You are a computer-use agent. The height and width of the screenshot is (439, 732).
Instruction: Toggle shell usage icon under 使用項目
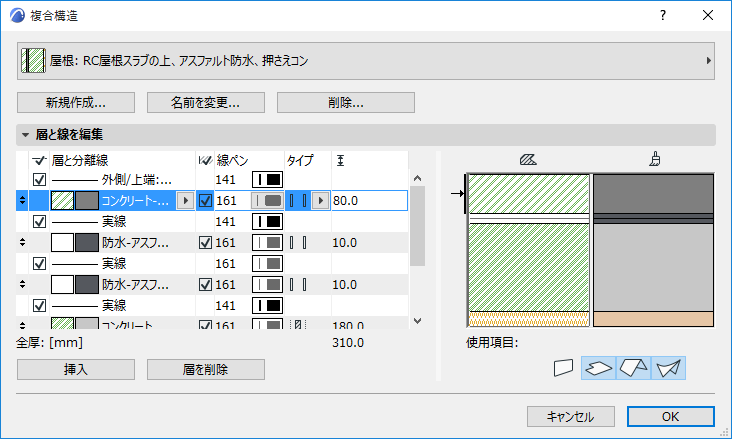pos(669,368)
